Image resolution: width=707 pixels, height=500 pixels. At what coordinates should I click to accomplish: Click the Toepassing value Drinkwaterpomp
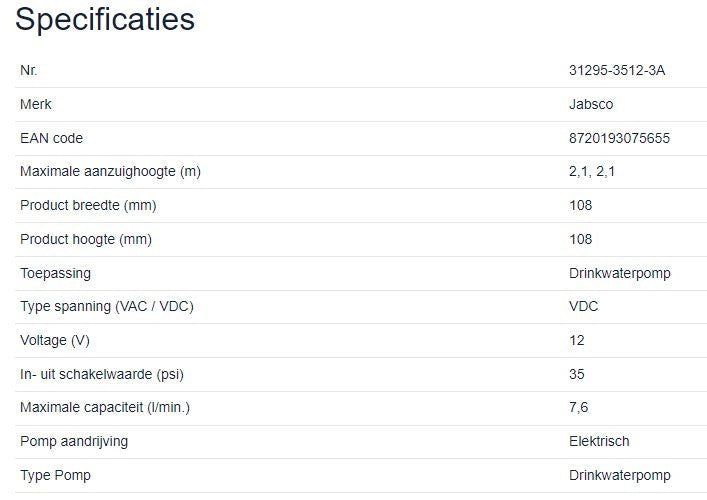pyautogui.click(x=619, y=273)
